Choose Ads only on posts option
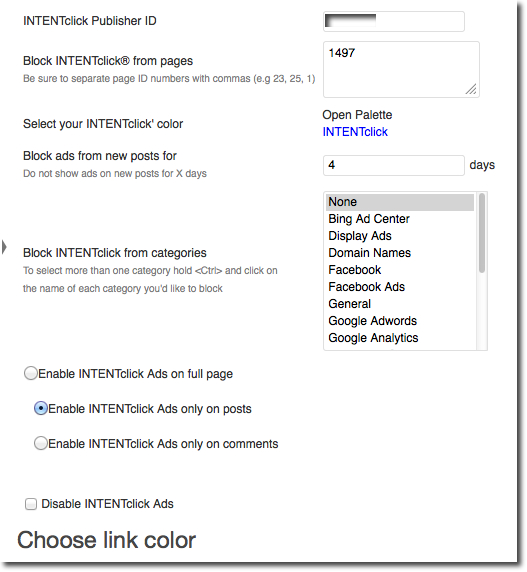 41,409
